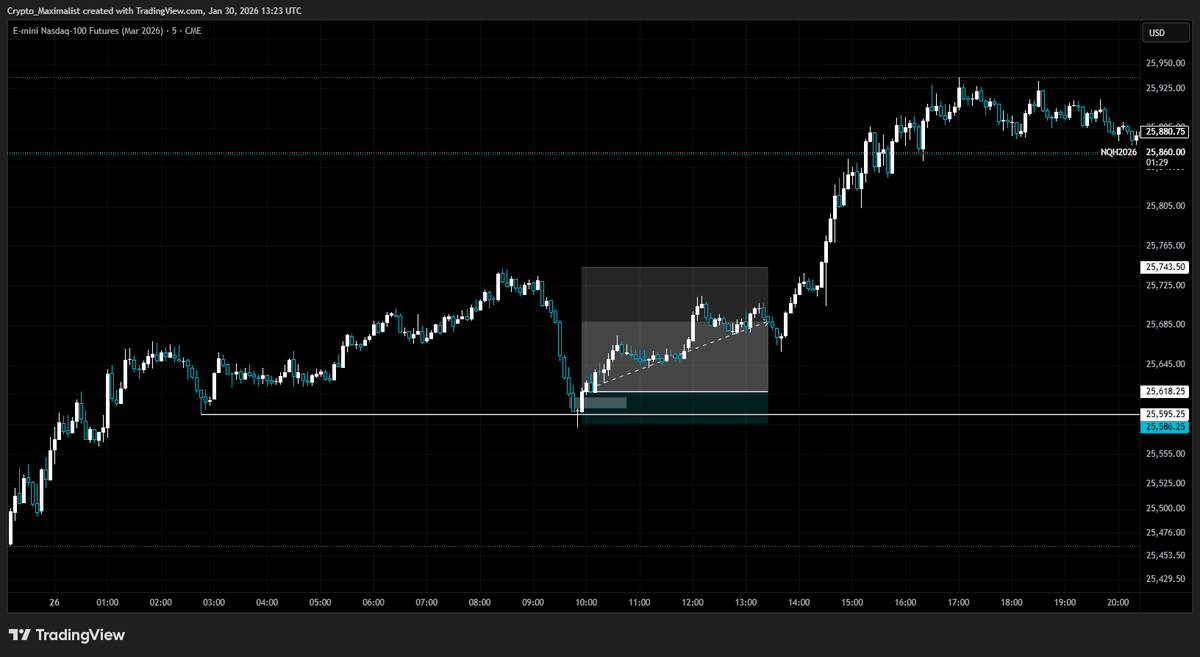Click the NQH2026 contract label on price scale
The height and width of the screenshot is (657, 1200).
(1119, 152)
